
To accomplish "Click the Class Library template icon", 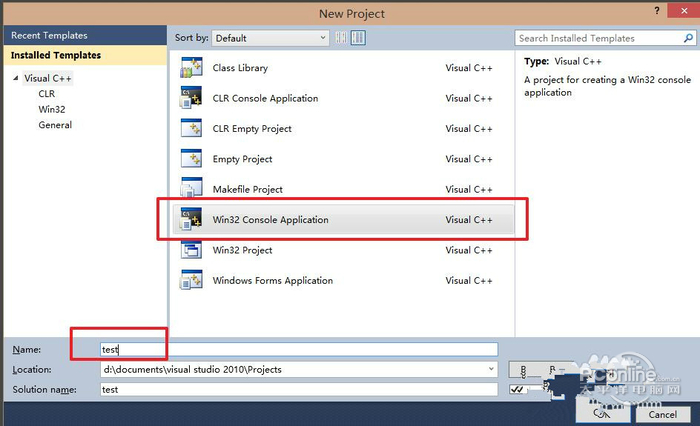I will click(x=191, y=68).
